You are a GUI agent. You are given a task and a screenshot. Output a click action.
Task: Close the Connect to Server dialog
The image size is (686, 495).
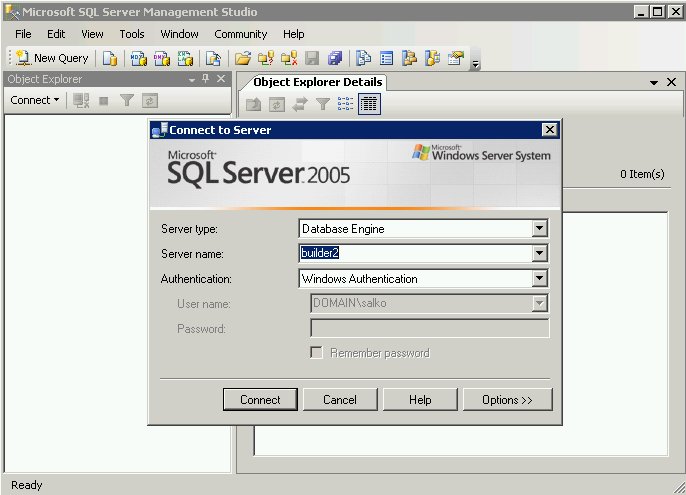[x=550, y=130]
